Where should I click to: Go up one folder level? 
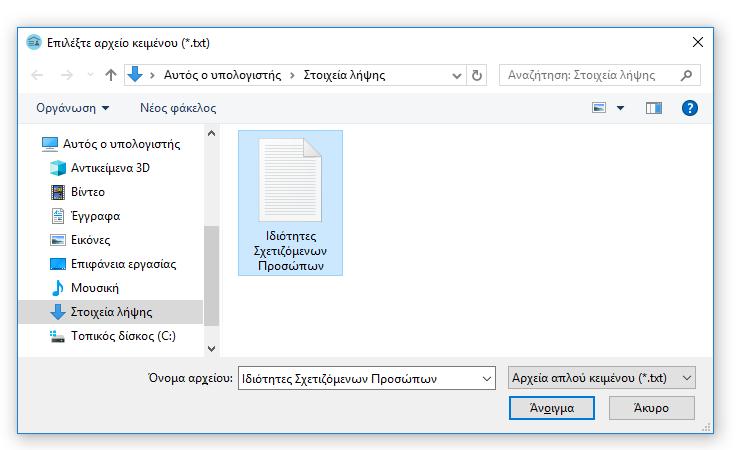point(111,75)
